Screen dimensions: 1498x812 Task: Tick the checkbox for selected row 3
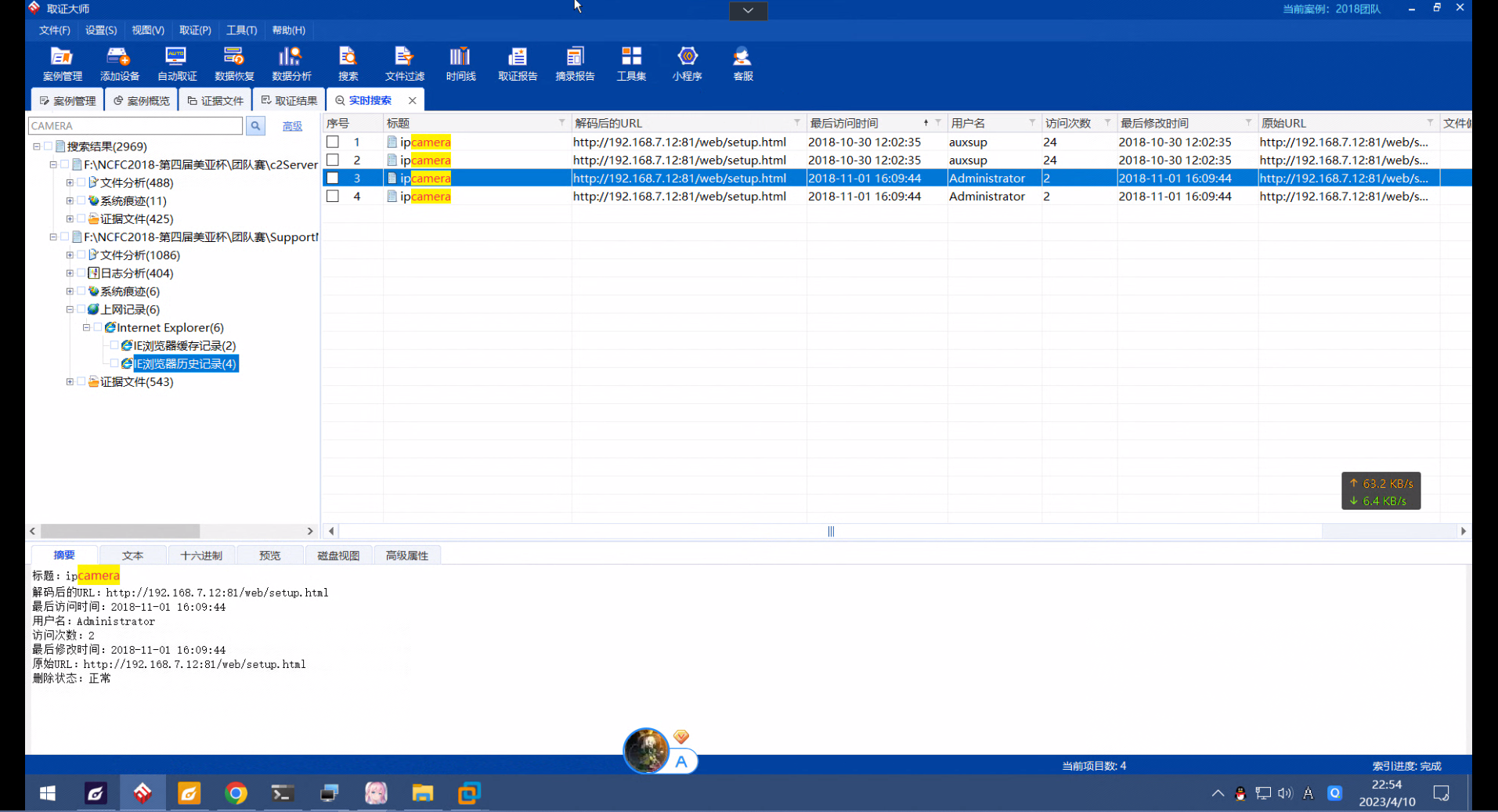tap(333, 178)
